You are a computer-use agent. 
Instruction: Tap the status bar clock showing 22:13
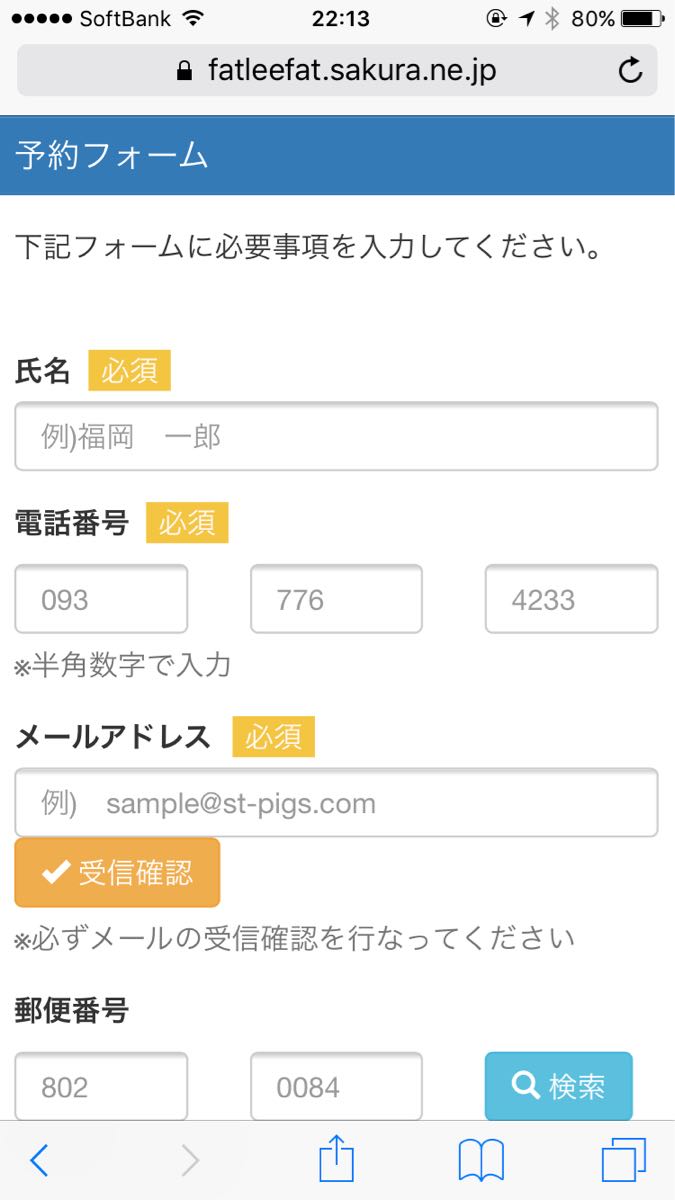point(340,19)
